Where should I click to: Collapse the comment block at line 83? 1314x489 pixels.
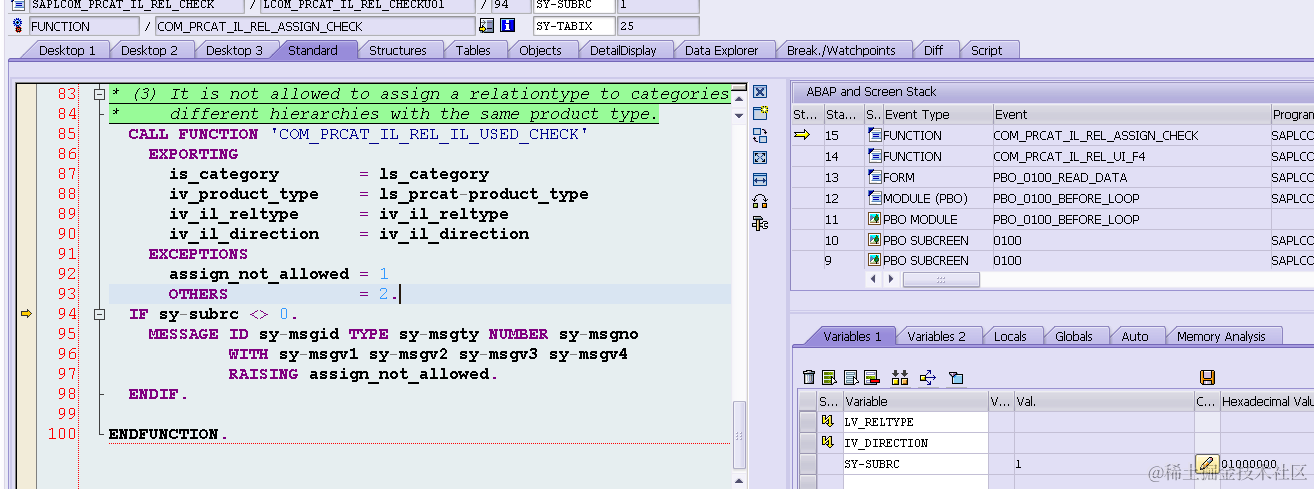(99, 94)
